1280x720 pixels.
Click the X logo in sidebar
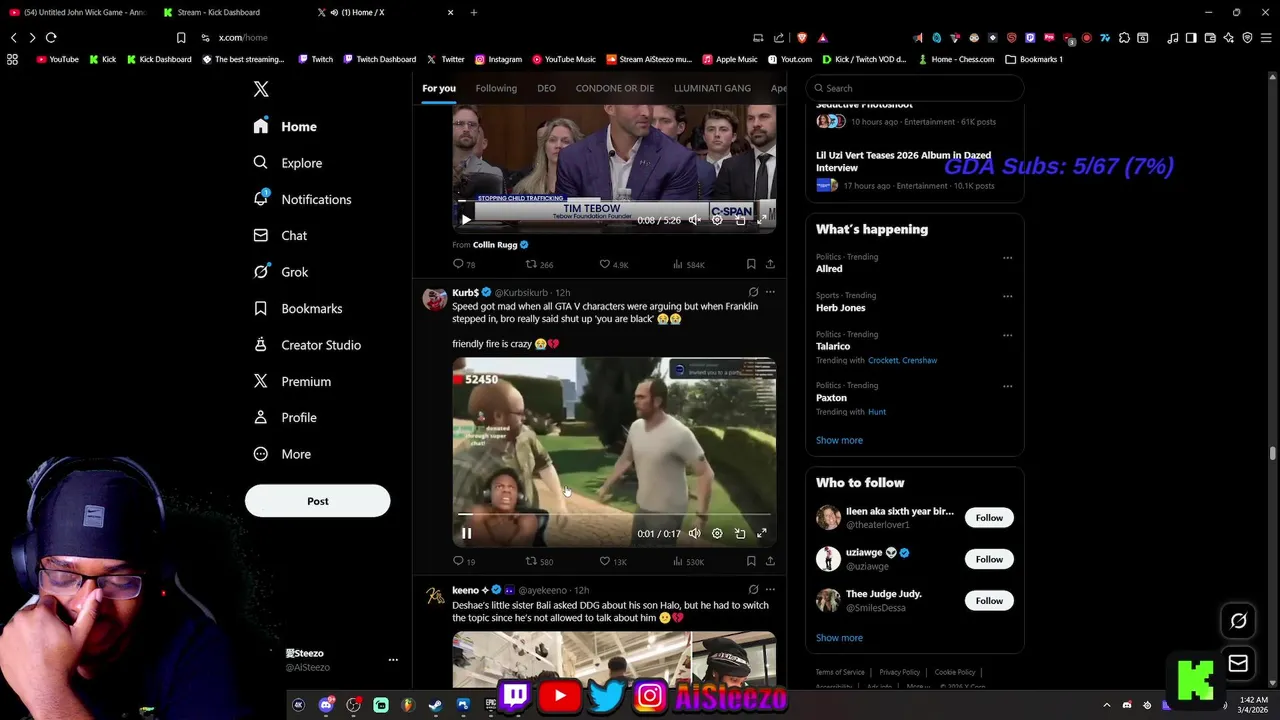click(x=261, y=89)
